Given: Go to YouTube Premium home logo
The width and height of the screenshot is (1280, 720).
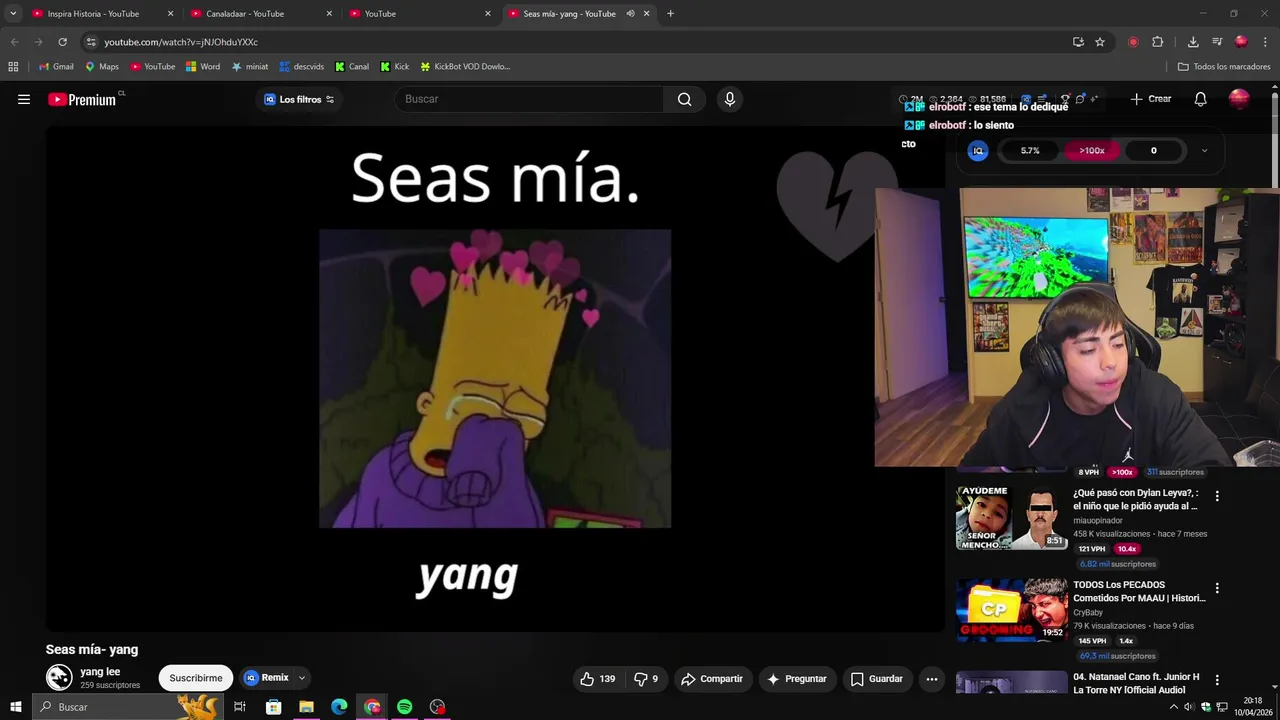Looking at the screenshot, I should pos(84,99).
